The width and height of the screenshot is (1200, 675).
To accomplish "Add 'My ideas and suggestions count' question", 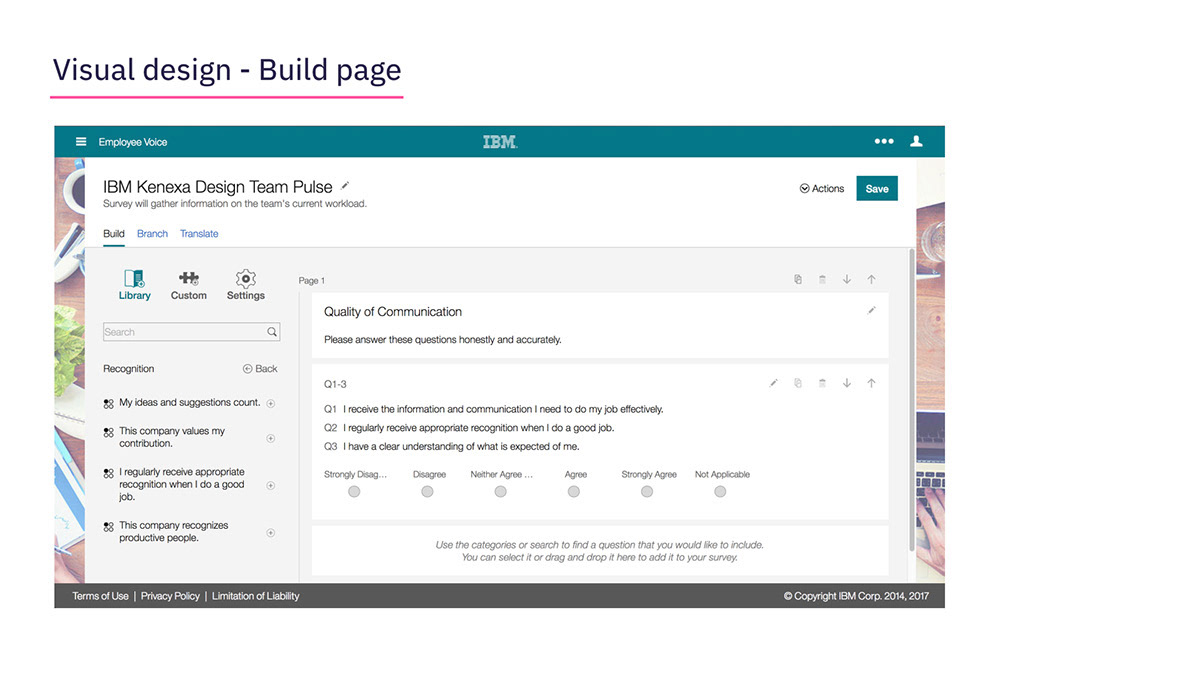I will pyautogui.click(x=271, y=403).
